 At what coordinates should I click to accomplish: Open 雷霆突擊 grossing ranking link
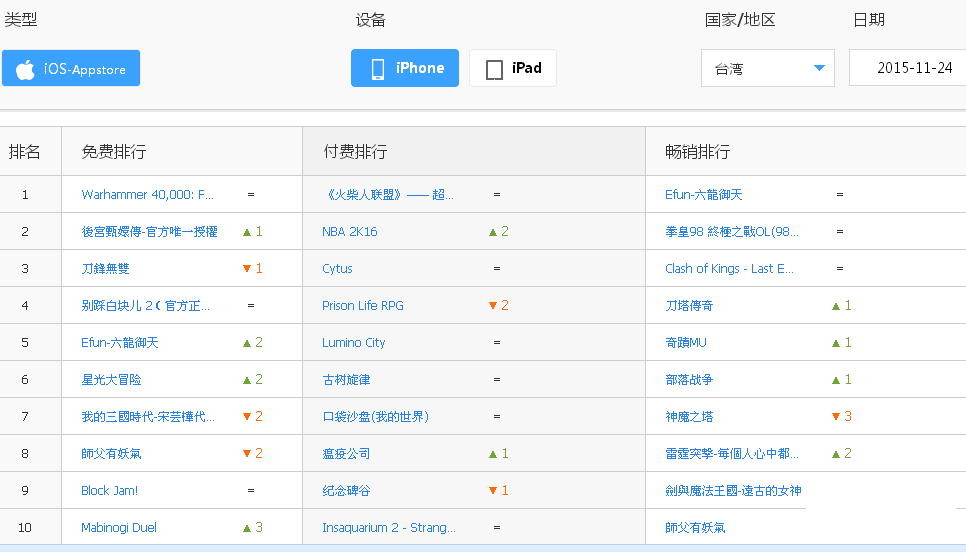point(732,453)
